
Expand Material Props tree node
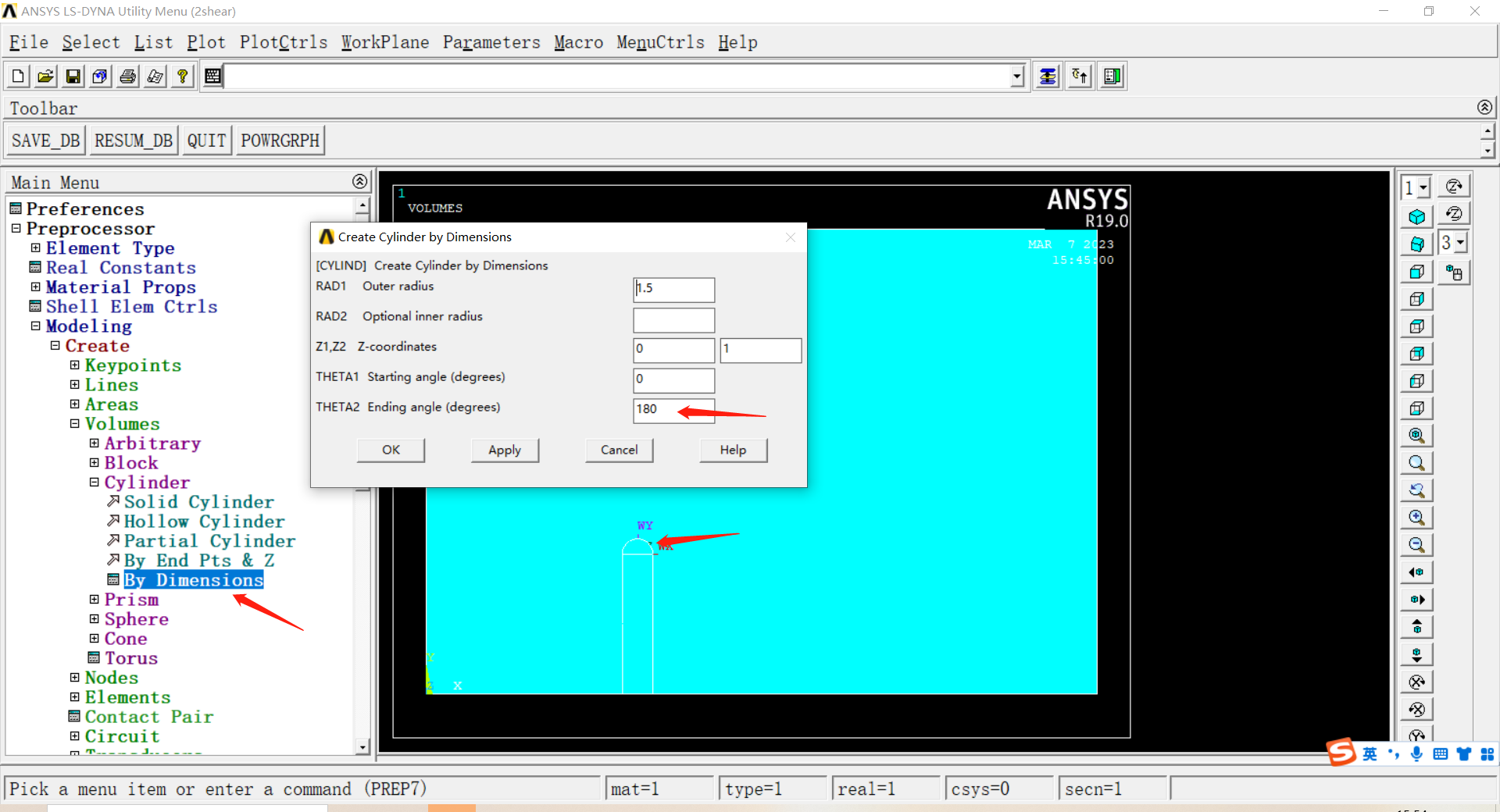pyautogui.click(x=35, y=287)
